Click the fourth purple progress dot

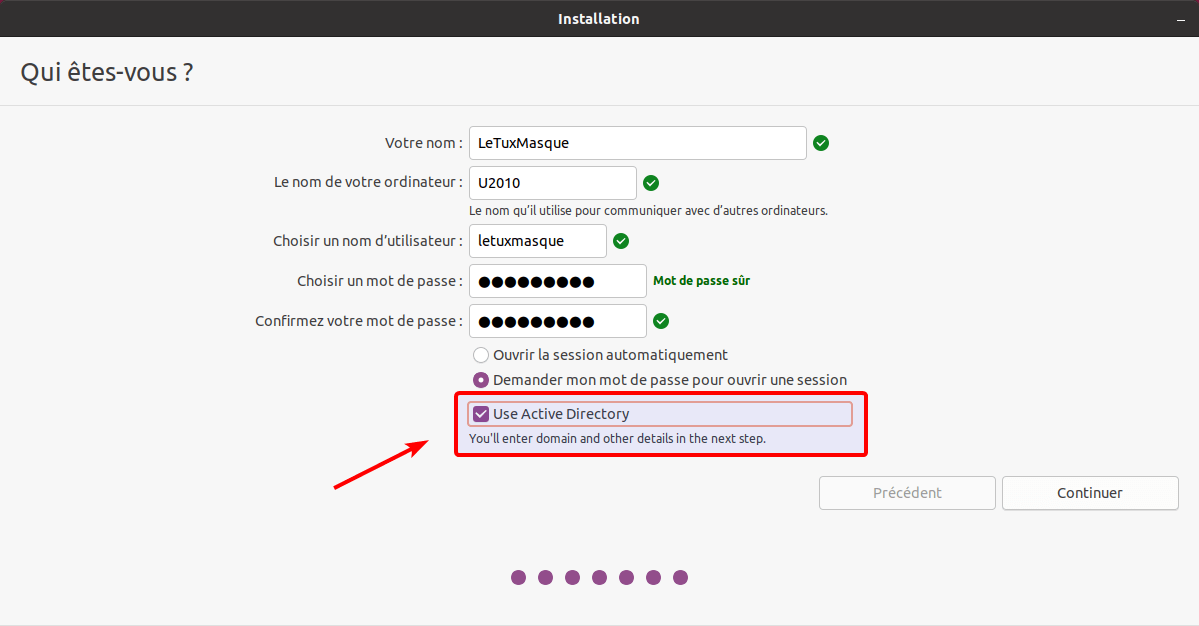coord(599,577)
